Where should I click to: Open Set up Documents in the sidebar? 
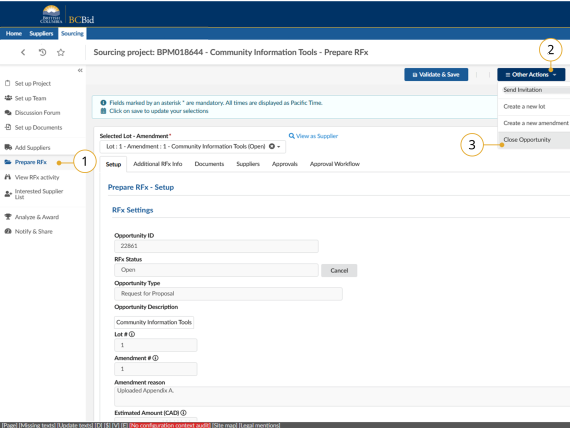point(38,127)
